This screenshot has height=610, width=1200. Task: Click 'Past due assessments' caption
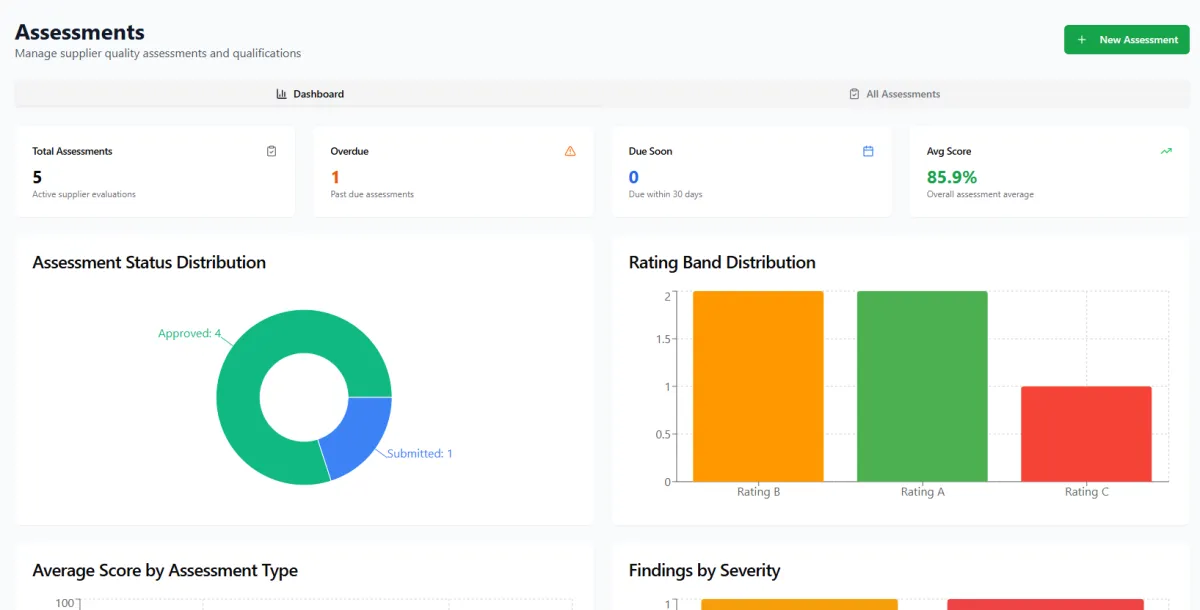coord(372,194)
